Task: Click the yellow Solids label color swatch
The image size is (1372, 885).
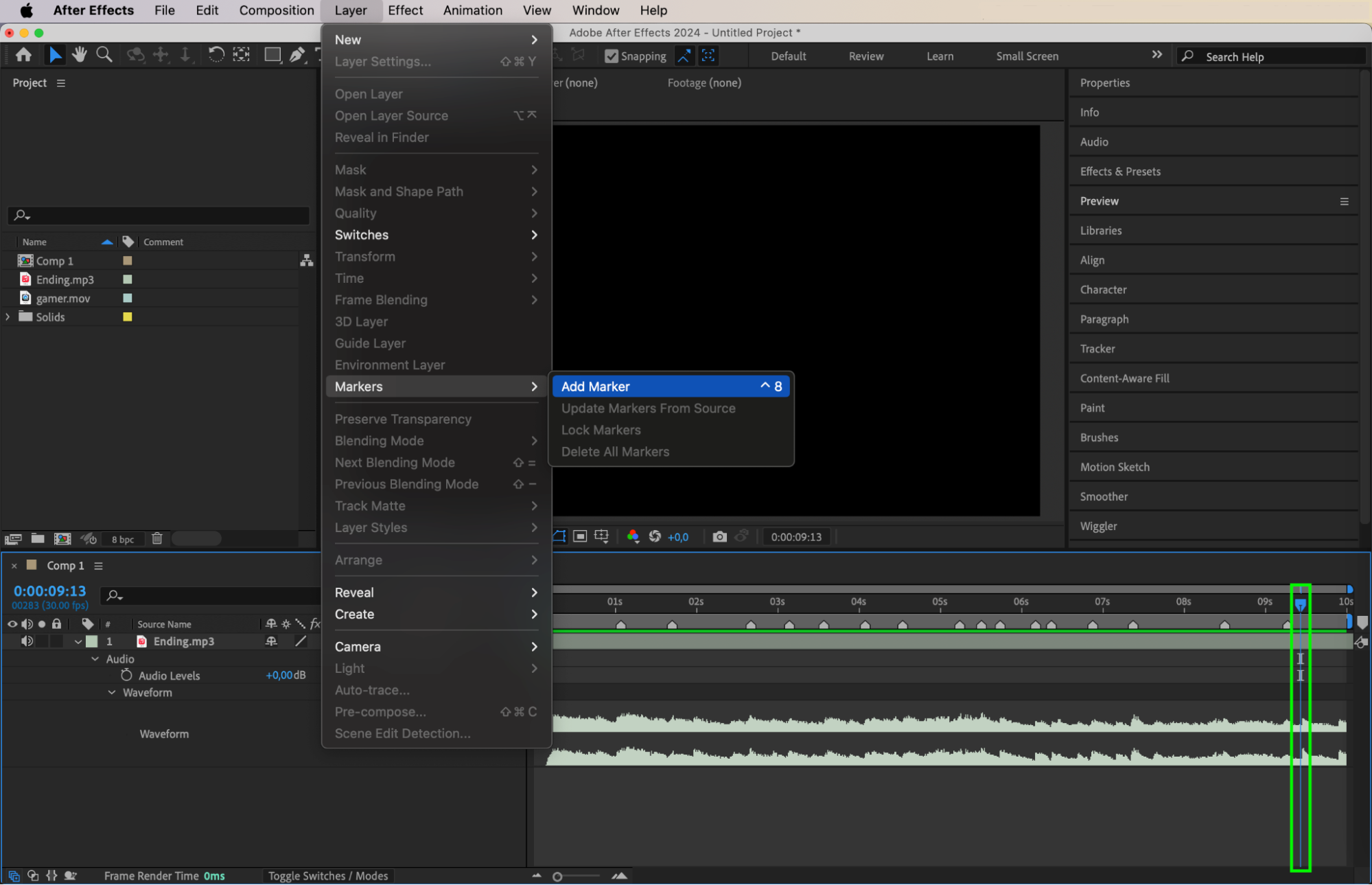Action: click(128, 317)
